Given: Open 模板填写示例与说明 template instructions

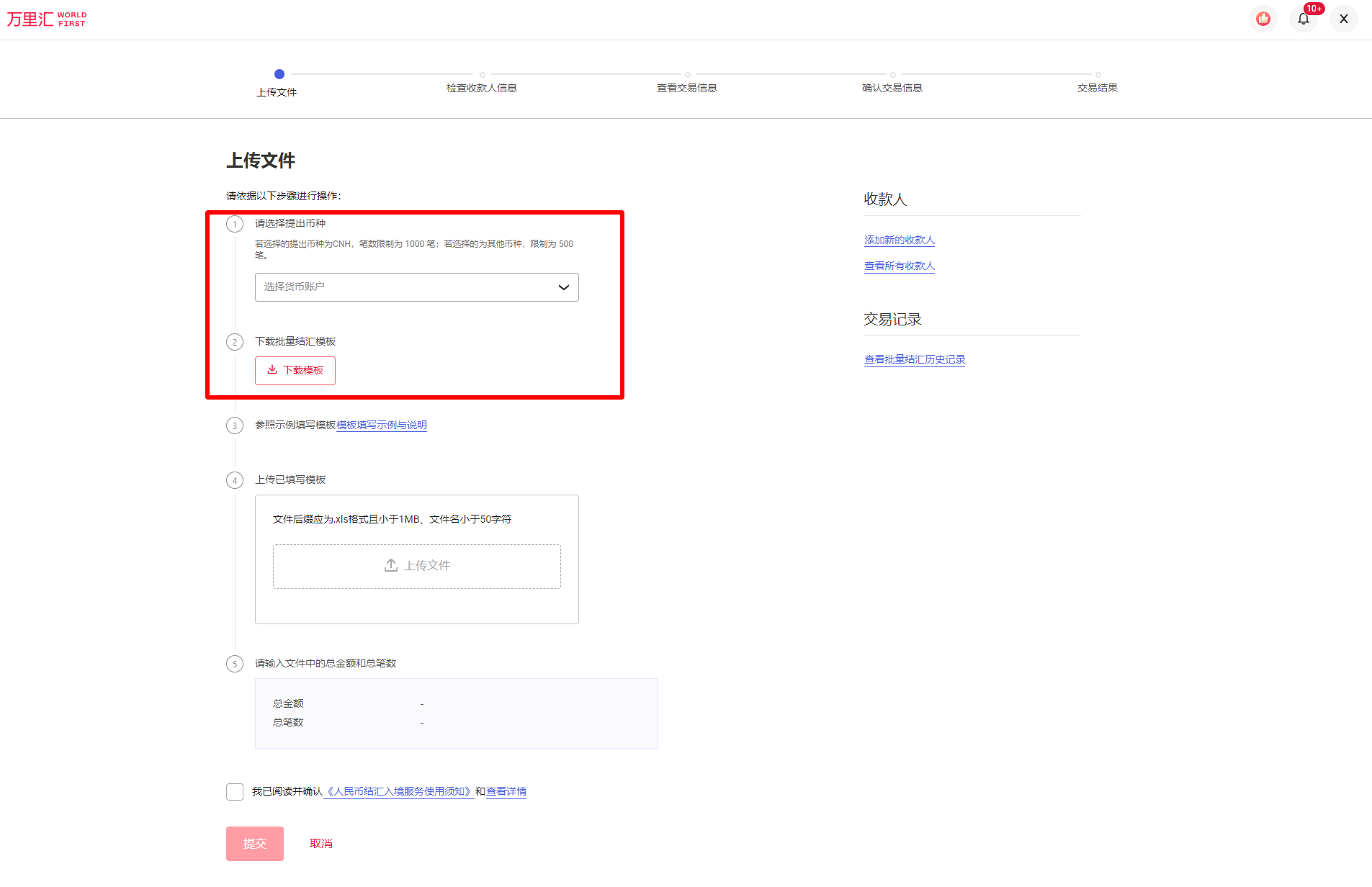Looking at the screenshot, I should [x=381, y=425].
